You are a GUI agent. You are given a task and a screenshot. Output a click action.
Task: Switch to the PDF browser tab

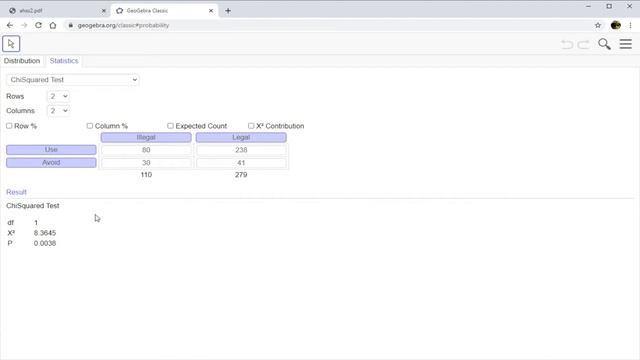point(56,11)
